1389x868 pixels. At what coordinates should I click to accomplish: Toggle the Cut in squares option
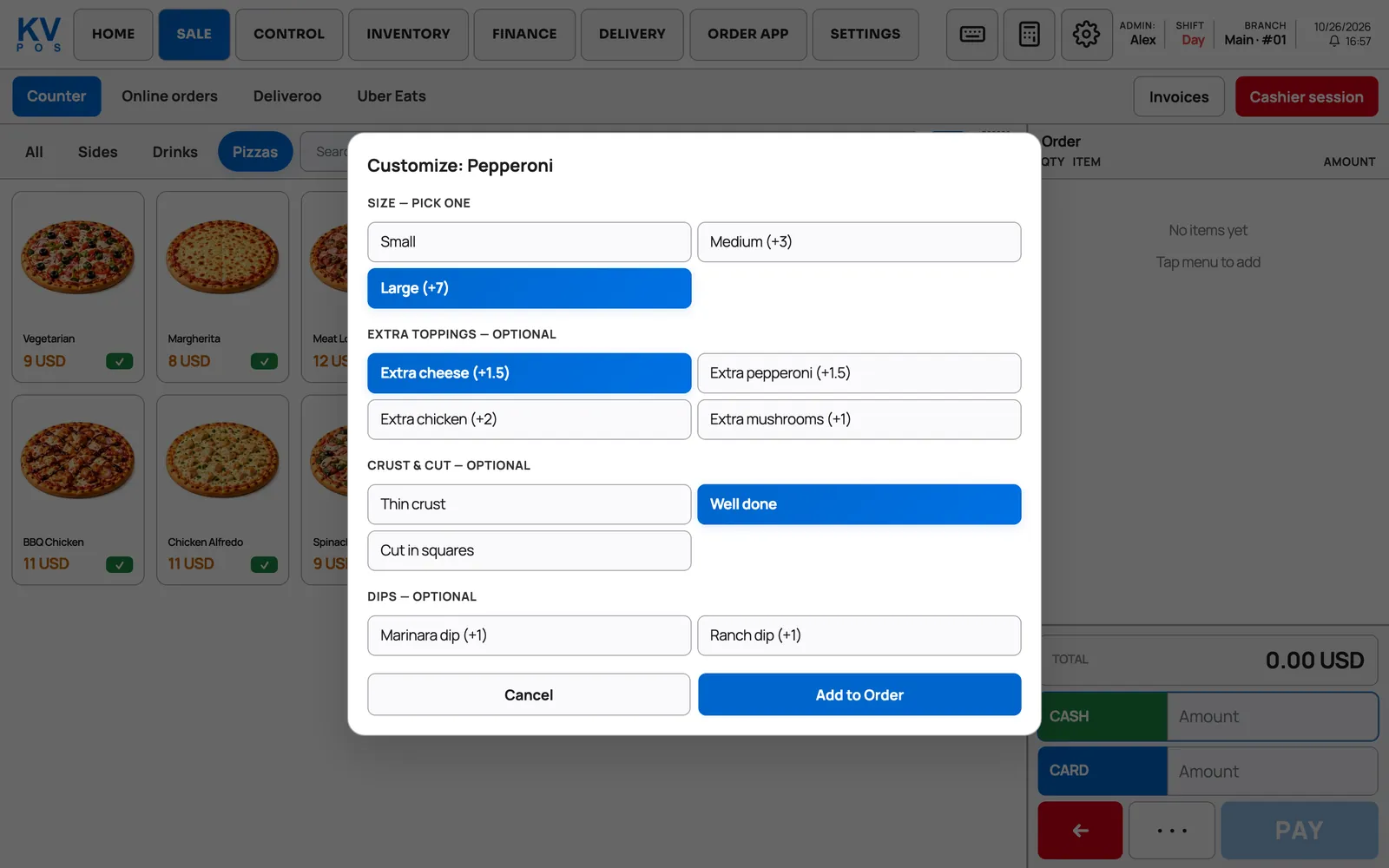tap(530, 550)
